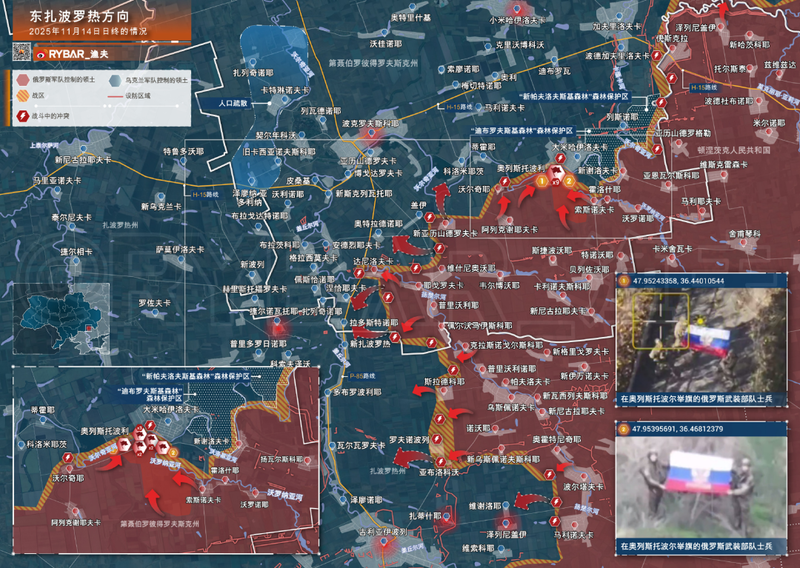Screen dimensions: 800x568
Task: Click the orange marker numbered 1 on main map
Action: click(x=542, y=181)
